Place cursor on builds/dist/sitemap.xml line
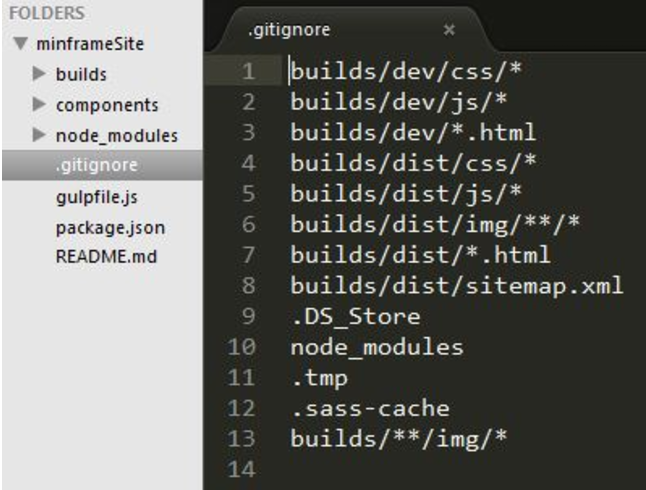Image resolution: width=646 pixels, height=490 pixels. pyautogui.click(x=456, y=287)
